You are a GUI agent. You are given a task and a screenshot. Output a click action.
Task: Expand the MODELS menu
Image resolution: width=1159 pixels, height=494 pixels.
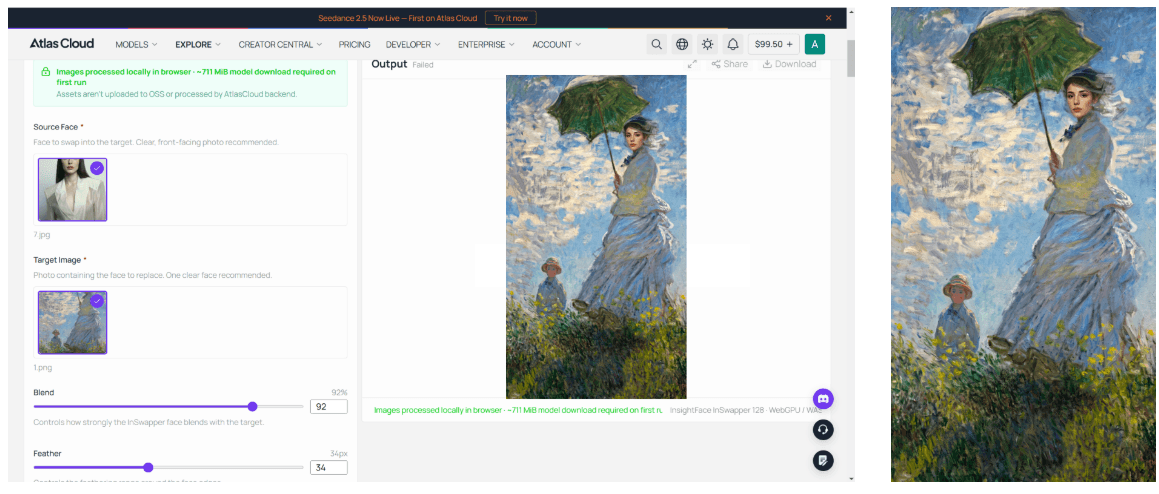[137, 44]
